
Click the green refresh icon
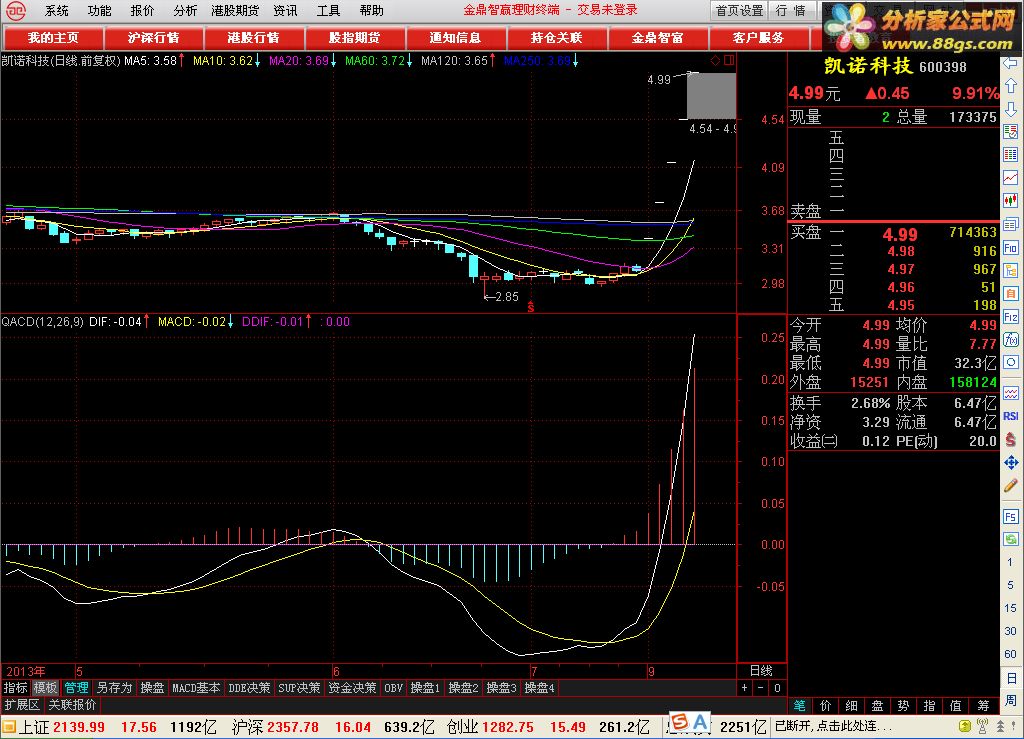pos(1010,539)
